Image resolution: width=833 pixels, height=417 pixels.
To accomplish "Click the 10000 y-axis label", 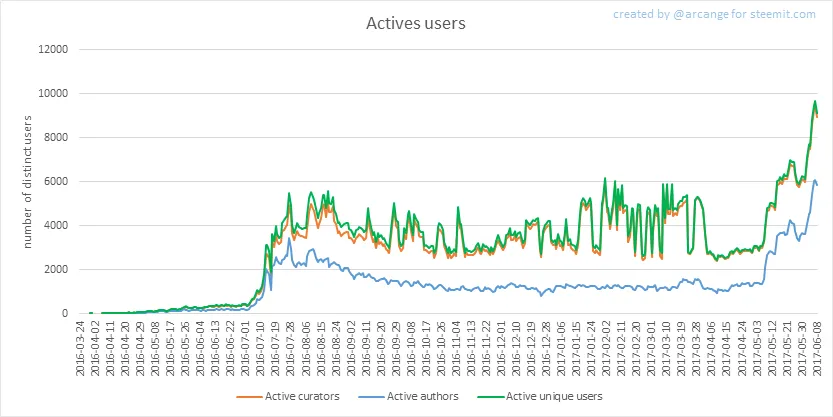I will [55, 93].
